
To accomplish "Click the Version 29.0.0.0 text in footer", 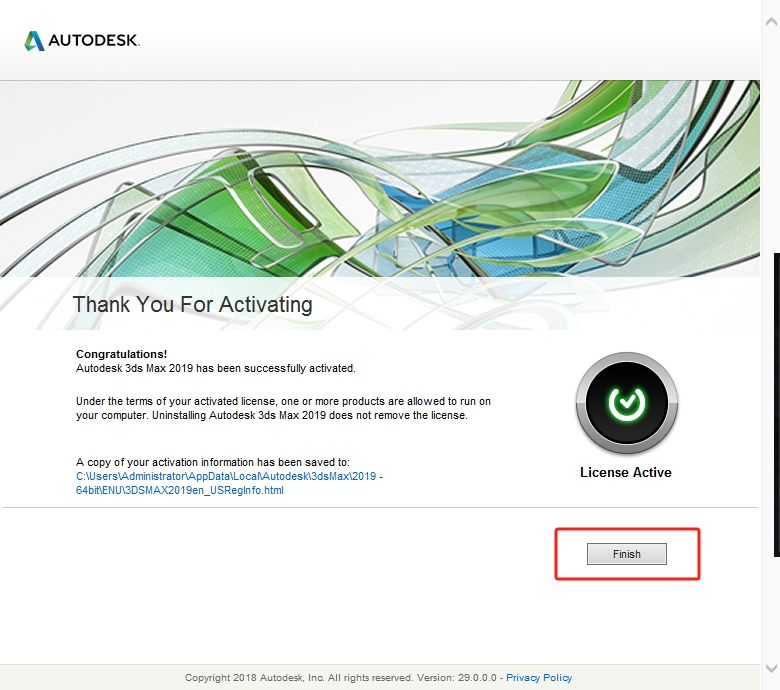I will click(464, 678).
